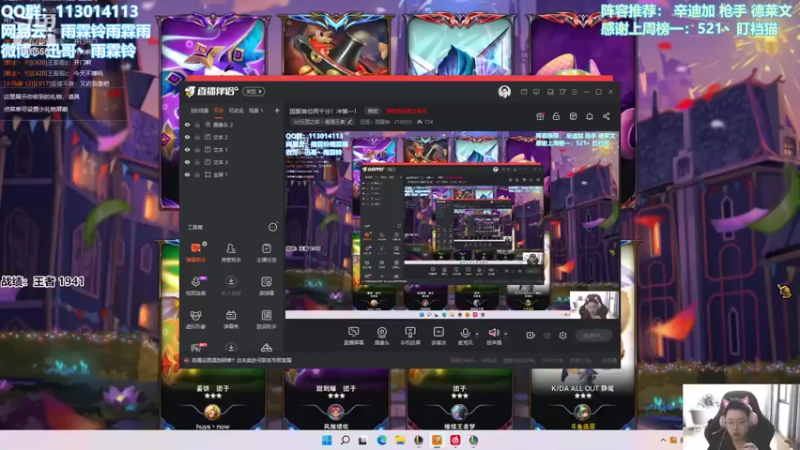Open the mail icon in title bar
800x450 pixels.
point(524,92)
